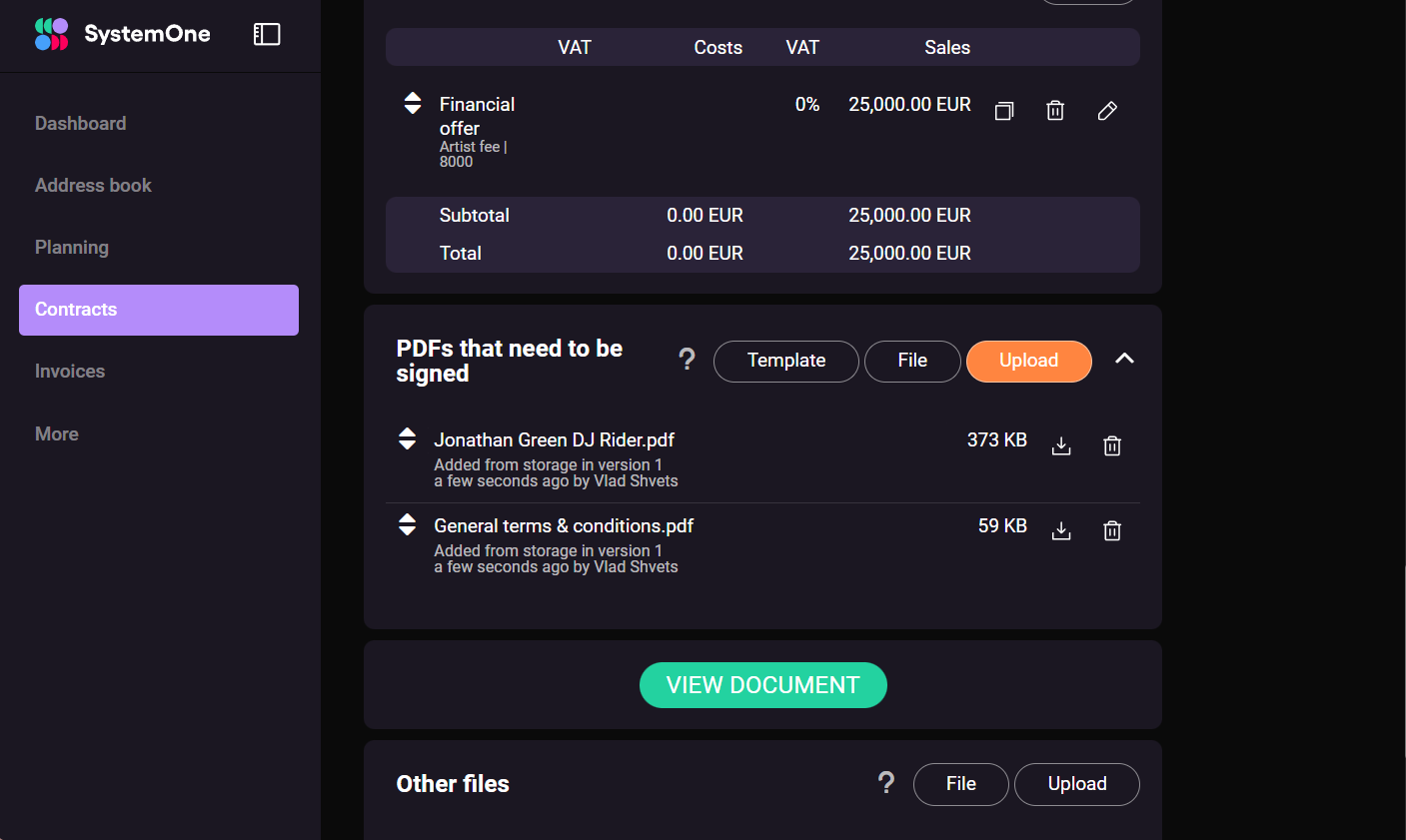Download Jonathan Green DJ Rider.pdf

[1061, 445]
